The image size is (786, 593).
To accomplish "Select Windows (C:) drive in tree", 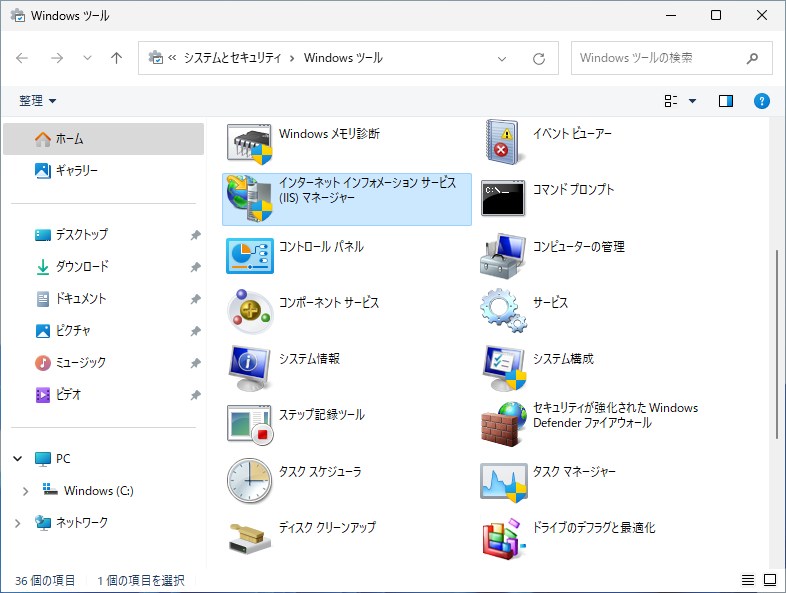I will (103, 491).
